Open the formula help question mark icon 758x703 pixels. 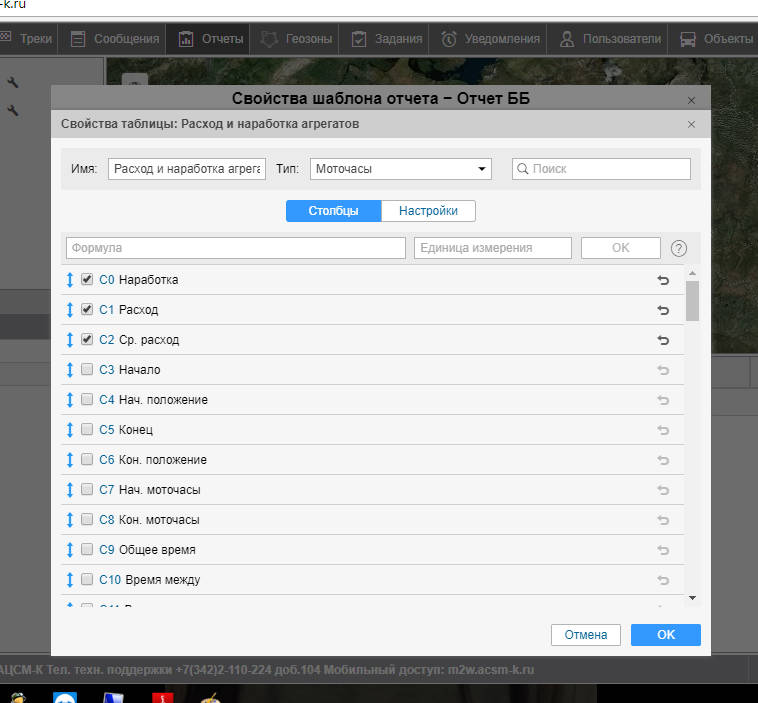(679, 248)
